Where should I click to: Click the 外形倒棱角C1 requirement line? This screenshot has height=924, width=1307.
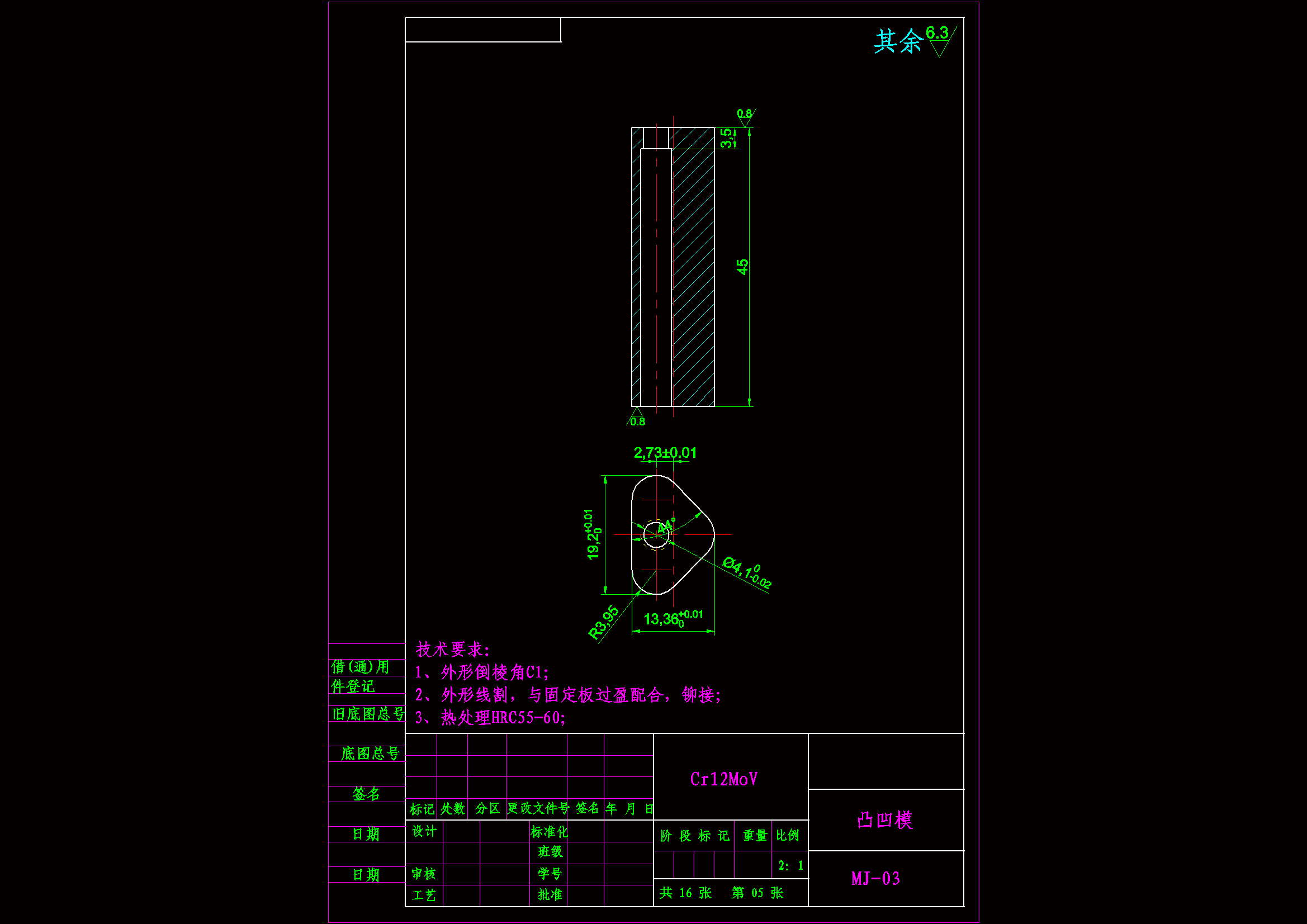point(481,672)
